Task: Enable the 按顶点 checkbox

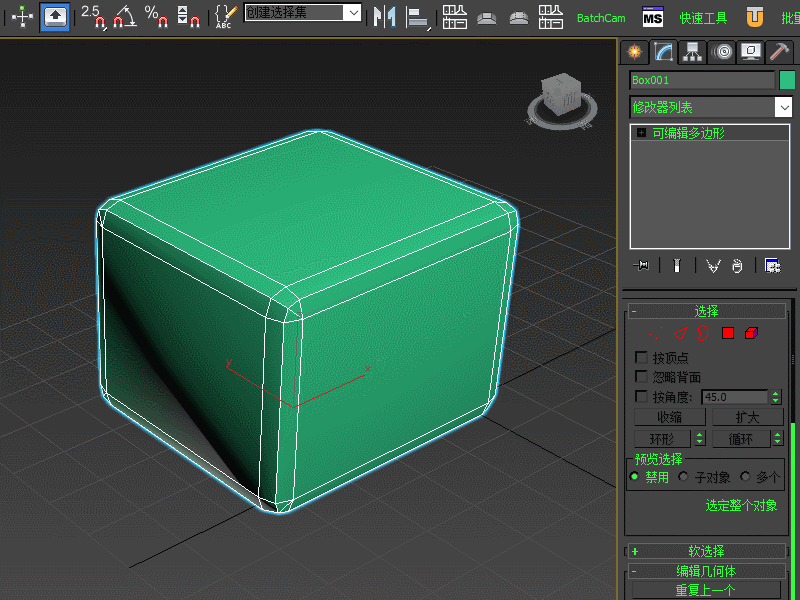Action: (642, 357)
